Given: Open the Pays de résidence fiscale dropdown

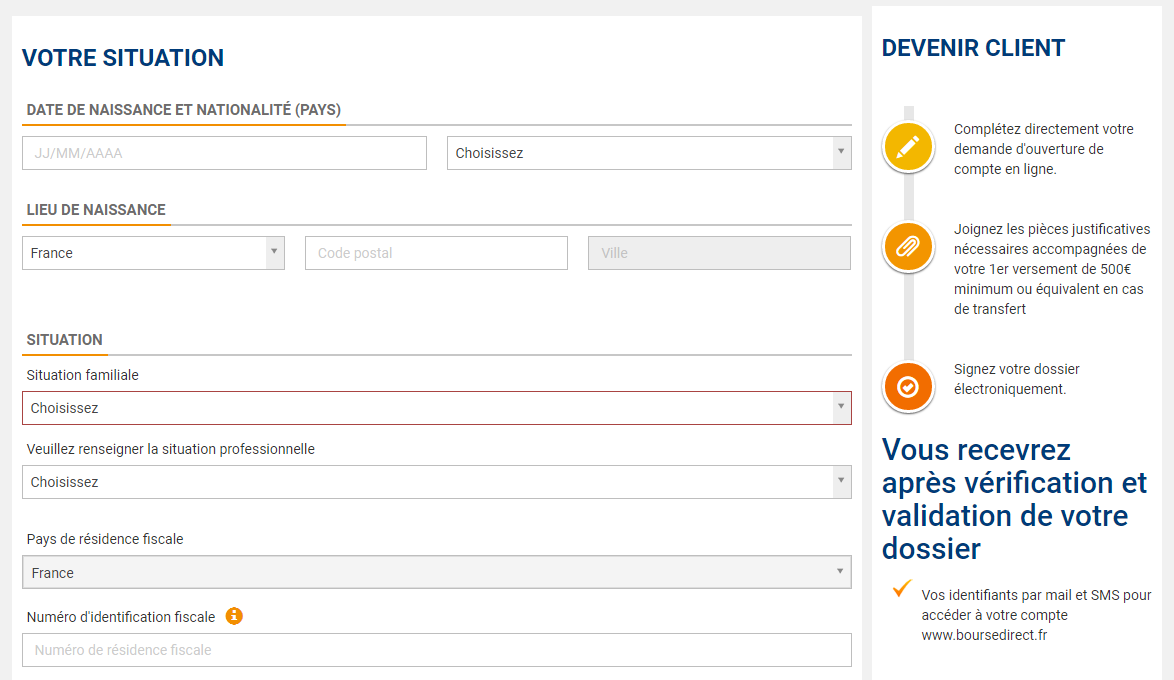Looking at the screenshot, I should click(x=436, y=573).
